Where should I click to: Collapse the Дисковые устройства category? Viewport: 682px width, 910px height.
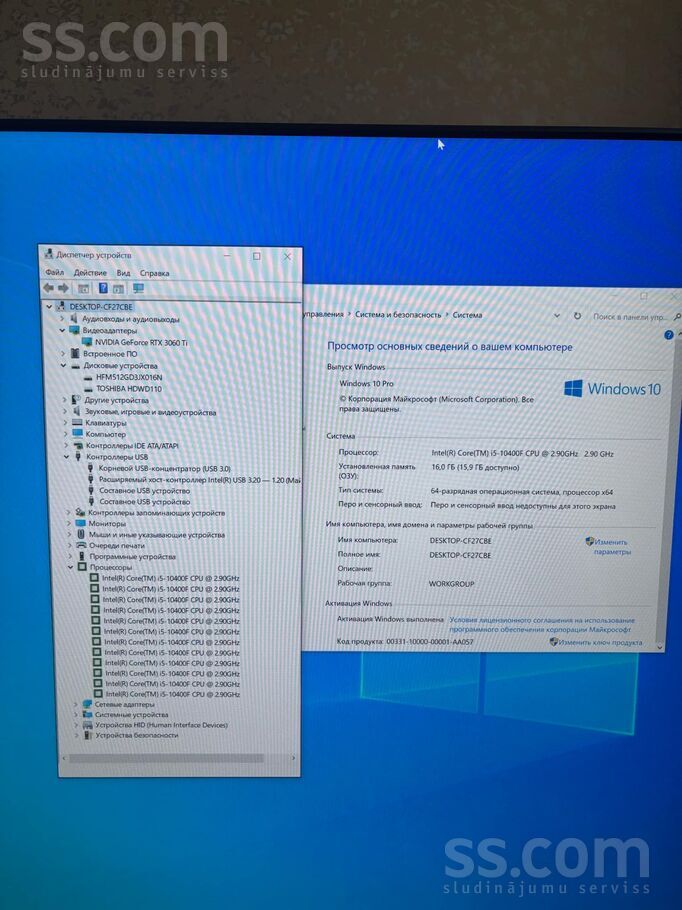[64, 366]
